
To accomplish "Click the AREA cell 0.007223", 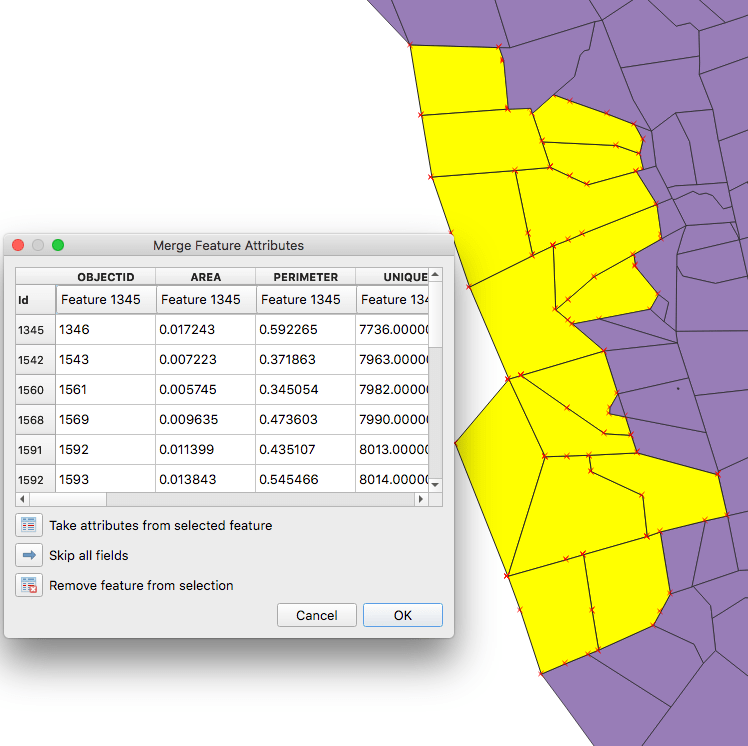I will (x=206, y=360).
